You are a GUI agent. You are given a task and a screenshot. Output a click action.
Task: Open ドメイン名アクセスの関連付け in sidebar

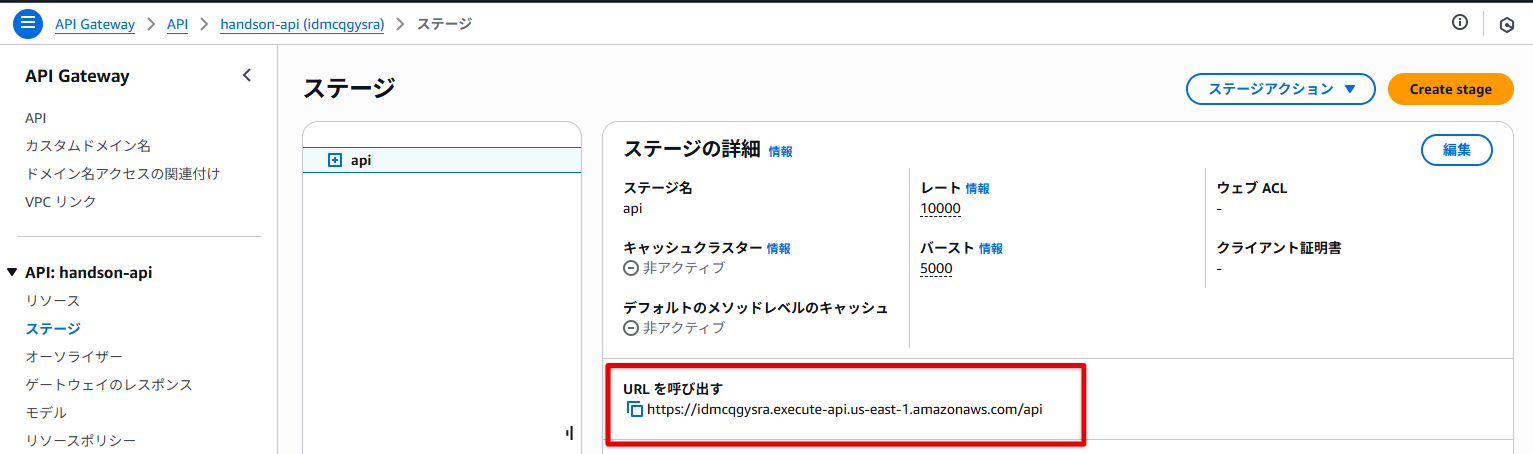click(x=123, y=174)
